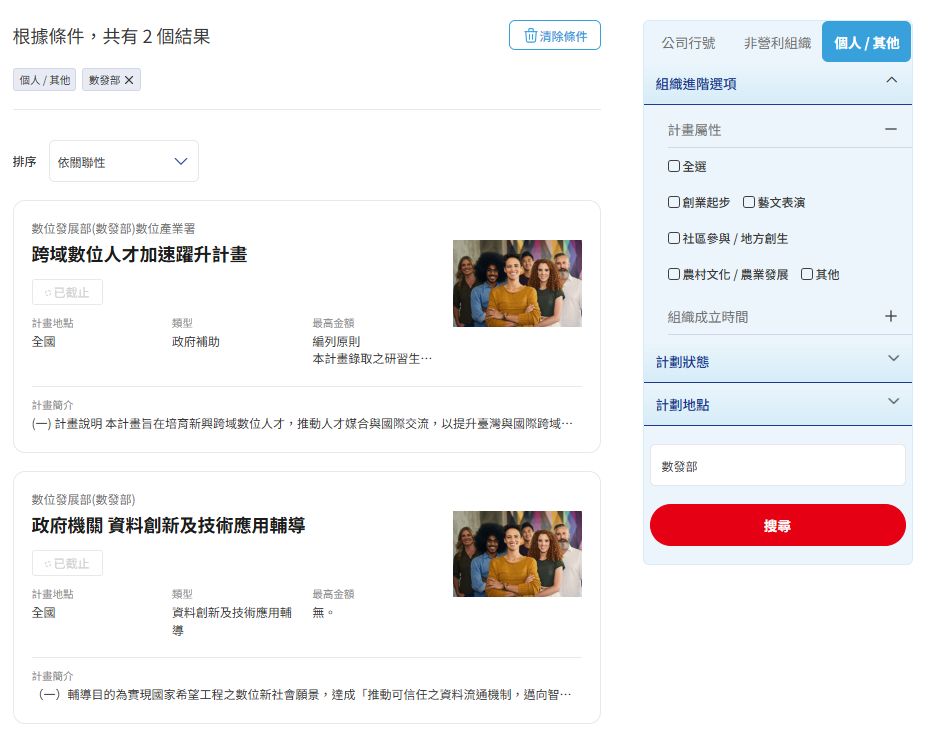Open the 依關聯性 sort dropdown

[124, 161]
